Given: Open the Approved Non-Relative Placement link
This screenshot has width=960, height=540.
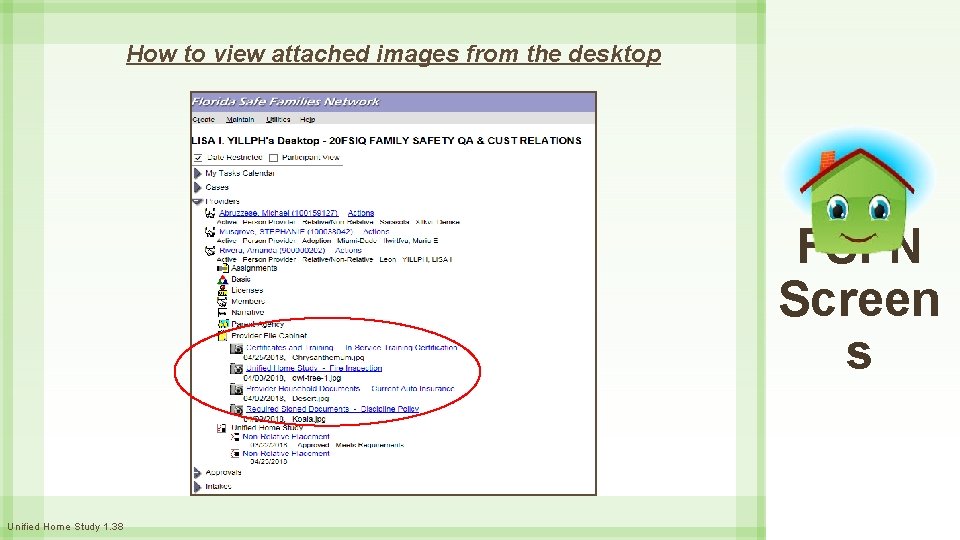Looking at the screenshot, I should (x=286, y=437).
